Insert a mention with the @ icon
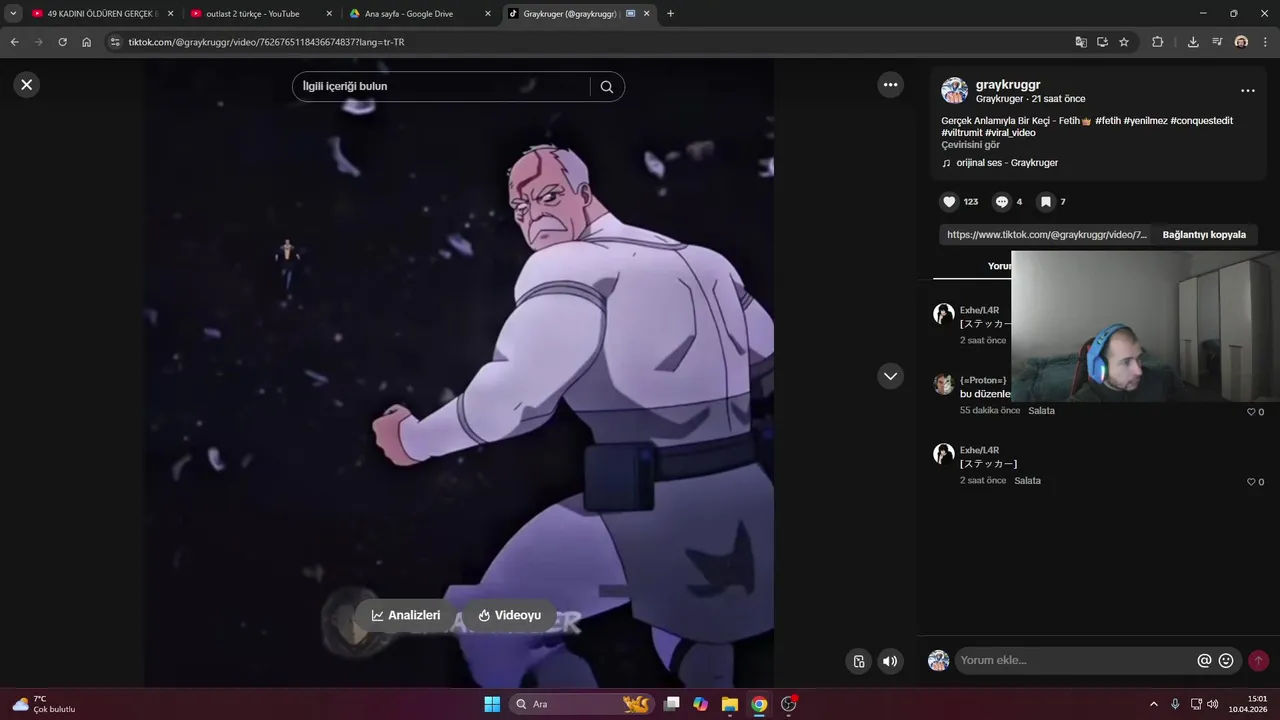Screen dimensions: 1280x720 coord(1204,661)
